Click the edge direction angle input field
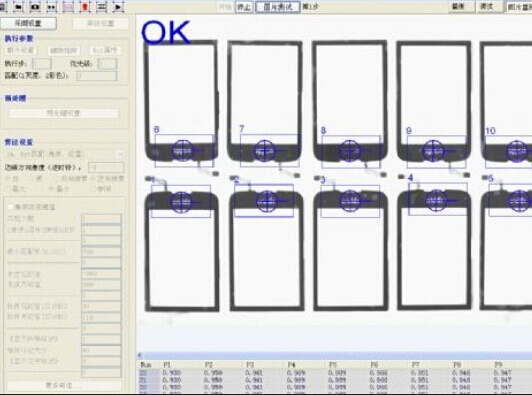 coord(106,167)
